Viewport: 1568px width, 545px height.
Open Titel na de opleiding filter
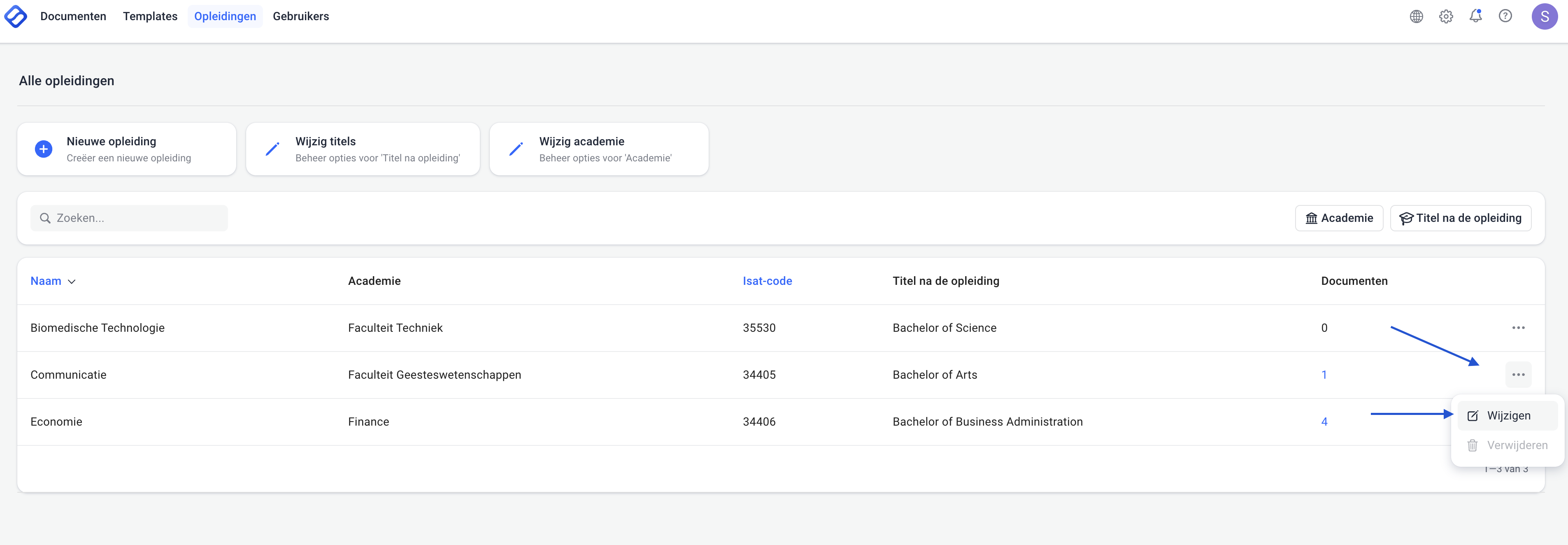coord(1460,218)
